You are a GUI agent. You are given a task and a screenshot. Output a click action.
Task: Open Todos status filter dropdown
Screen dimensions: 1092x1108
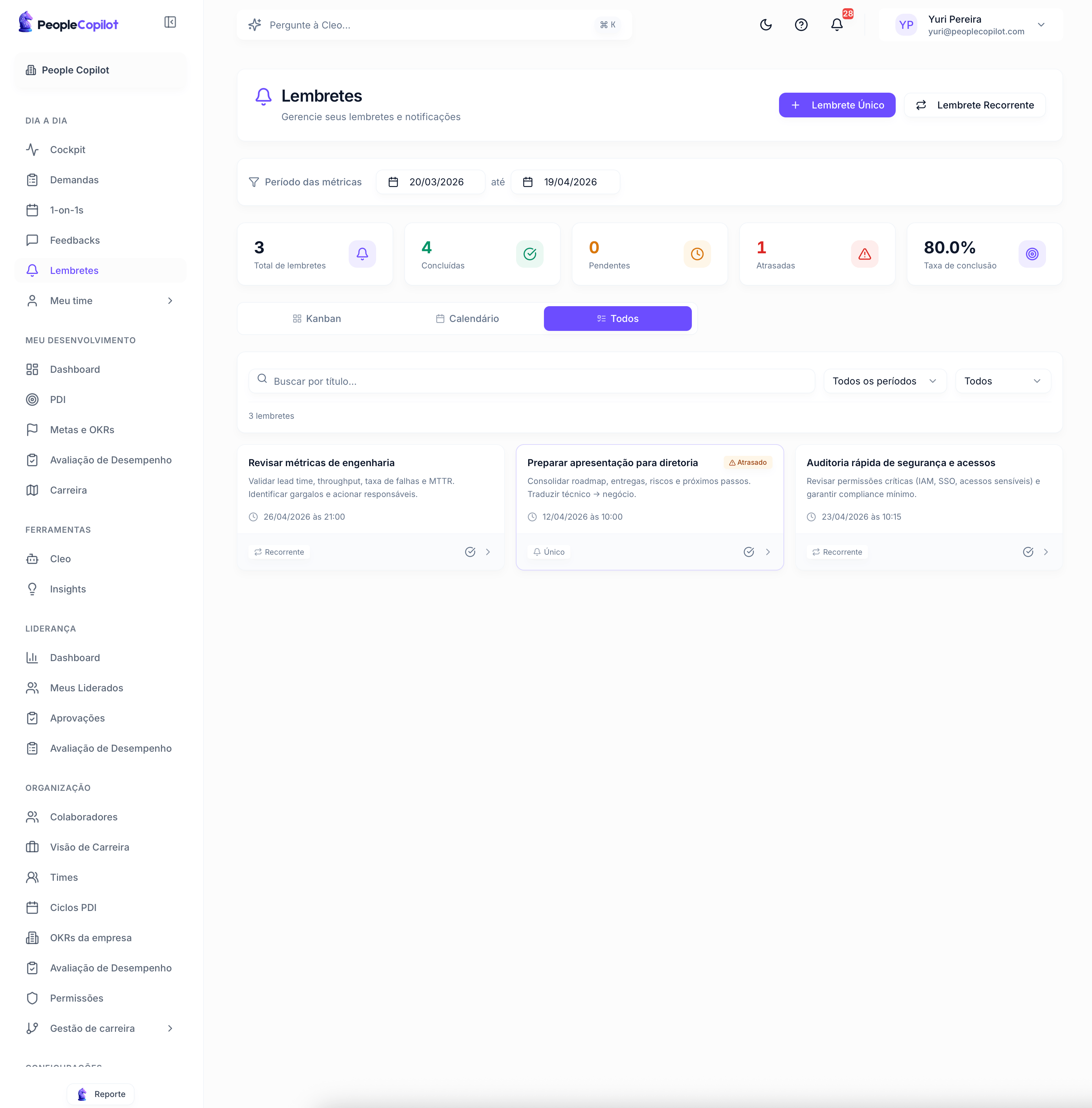1003,381
